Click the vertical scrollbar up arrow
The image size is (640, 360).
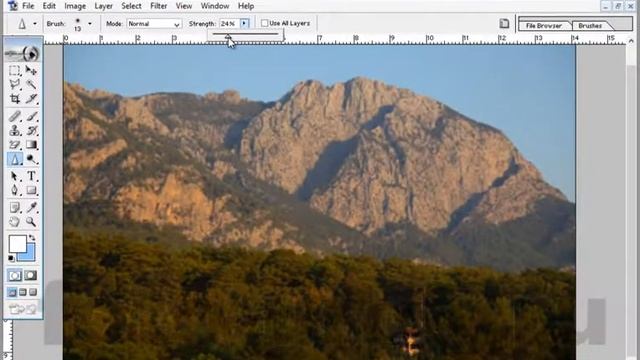coord(631,41)
